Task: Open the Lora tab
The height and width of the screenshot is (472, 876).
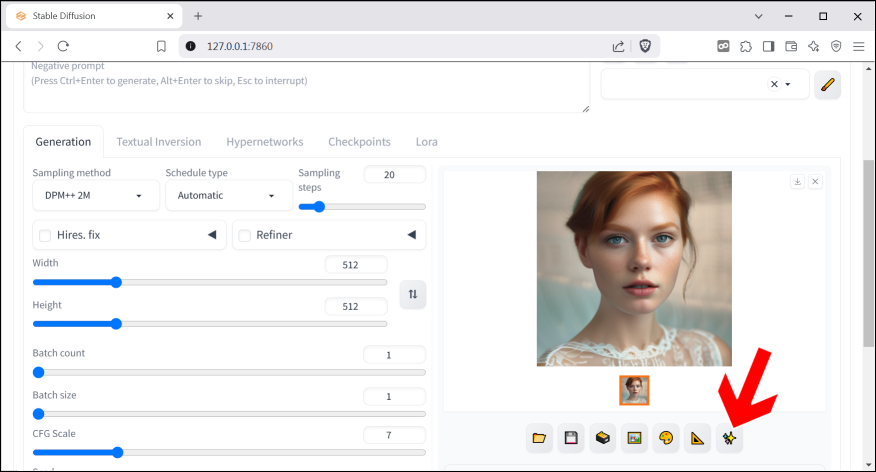Action: click(x=426, y=142)
